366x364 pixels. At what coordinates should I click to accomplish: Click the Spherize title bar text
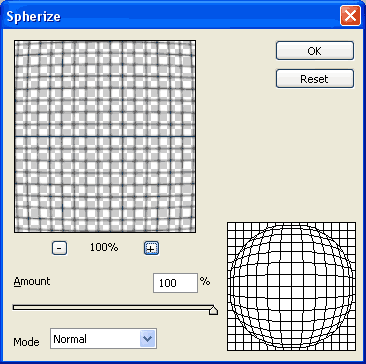pyautogui.click(x=33, y=16)
